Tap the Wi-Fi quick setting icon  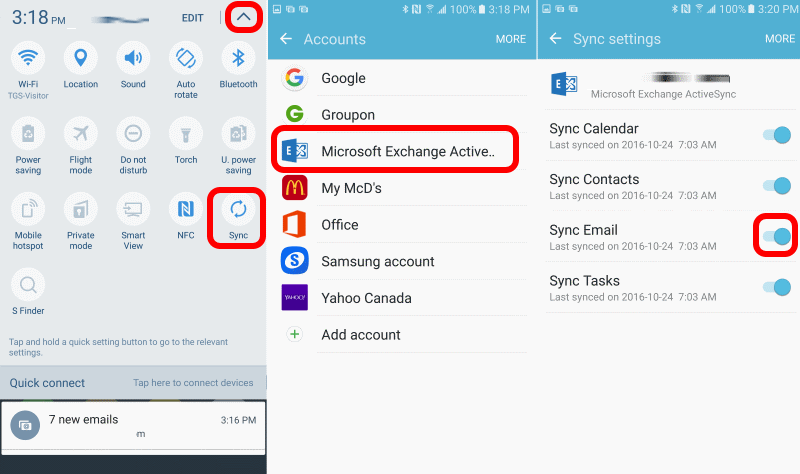point(28,58)
